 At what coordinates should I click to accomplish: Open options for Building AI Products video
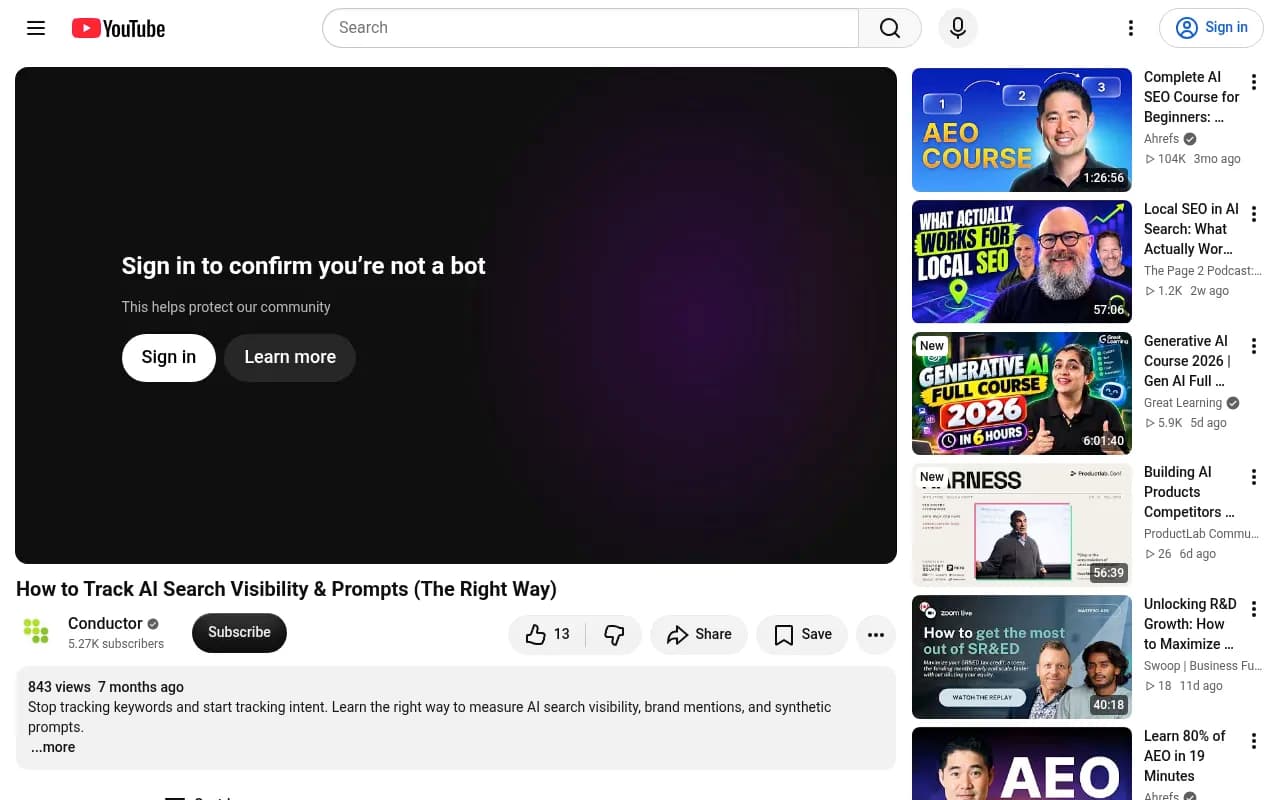tap(1254, 478)
